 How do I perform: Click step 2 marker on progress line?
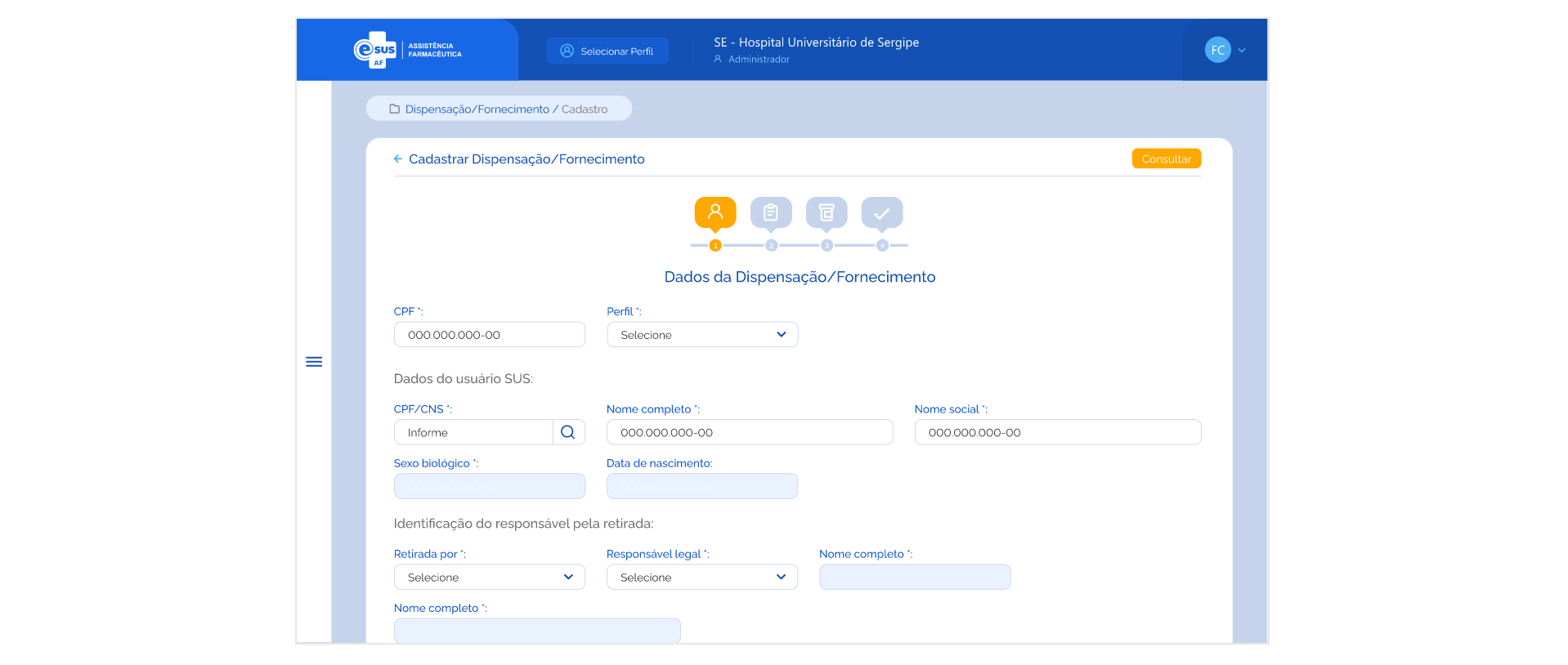pyautogui.click(x=771, y=245)
